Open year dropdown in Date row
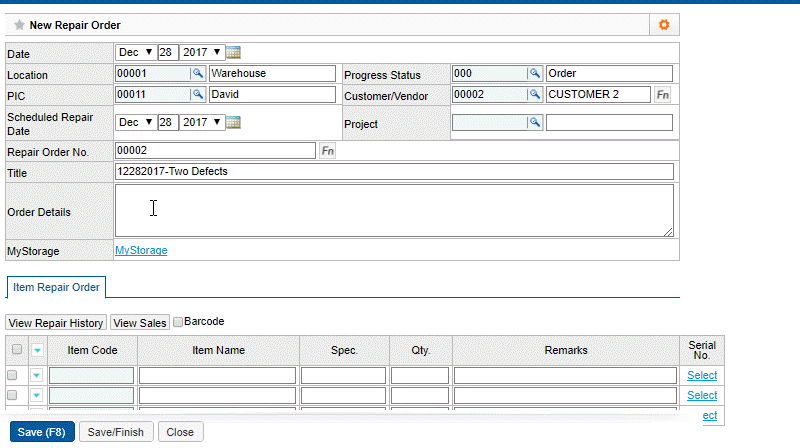 coord(202,52)
